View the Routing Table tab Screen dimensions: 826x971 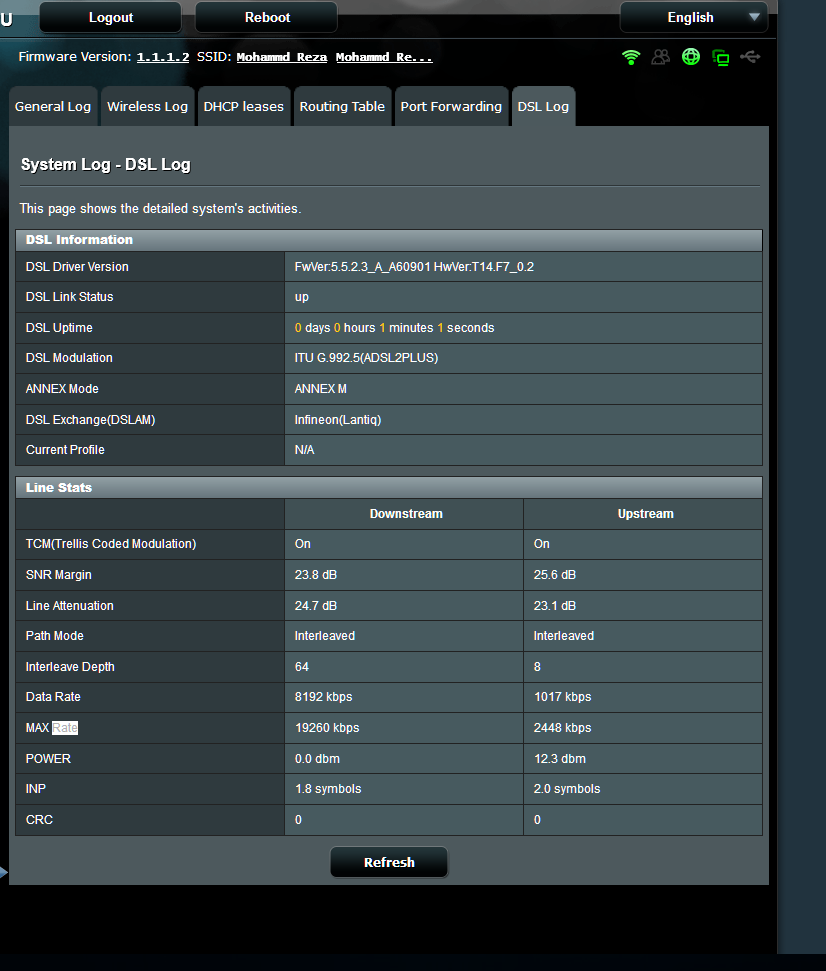click(342, 107)
